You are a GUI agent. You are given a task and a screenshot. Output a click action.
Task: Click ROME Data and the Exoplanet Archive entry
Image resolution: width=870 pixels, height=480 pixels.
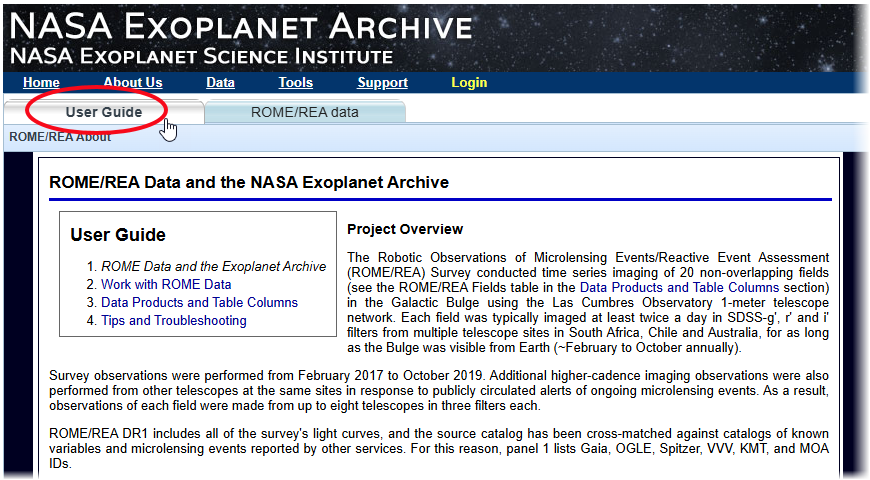pos(214,267)
